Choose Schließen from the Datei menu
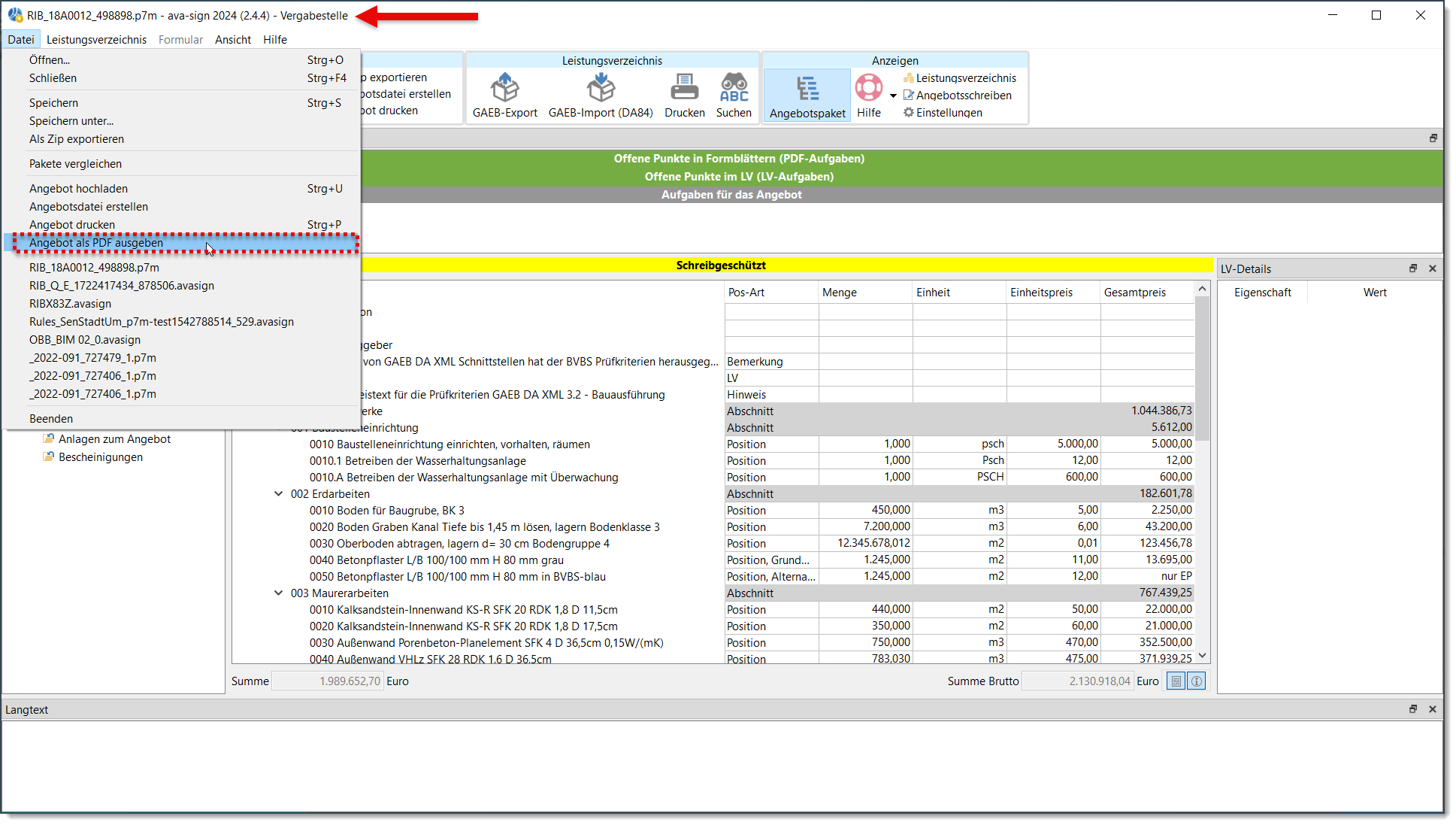The width and height of the screenshot is (1456, 825). click(x=182, y=78)
